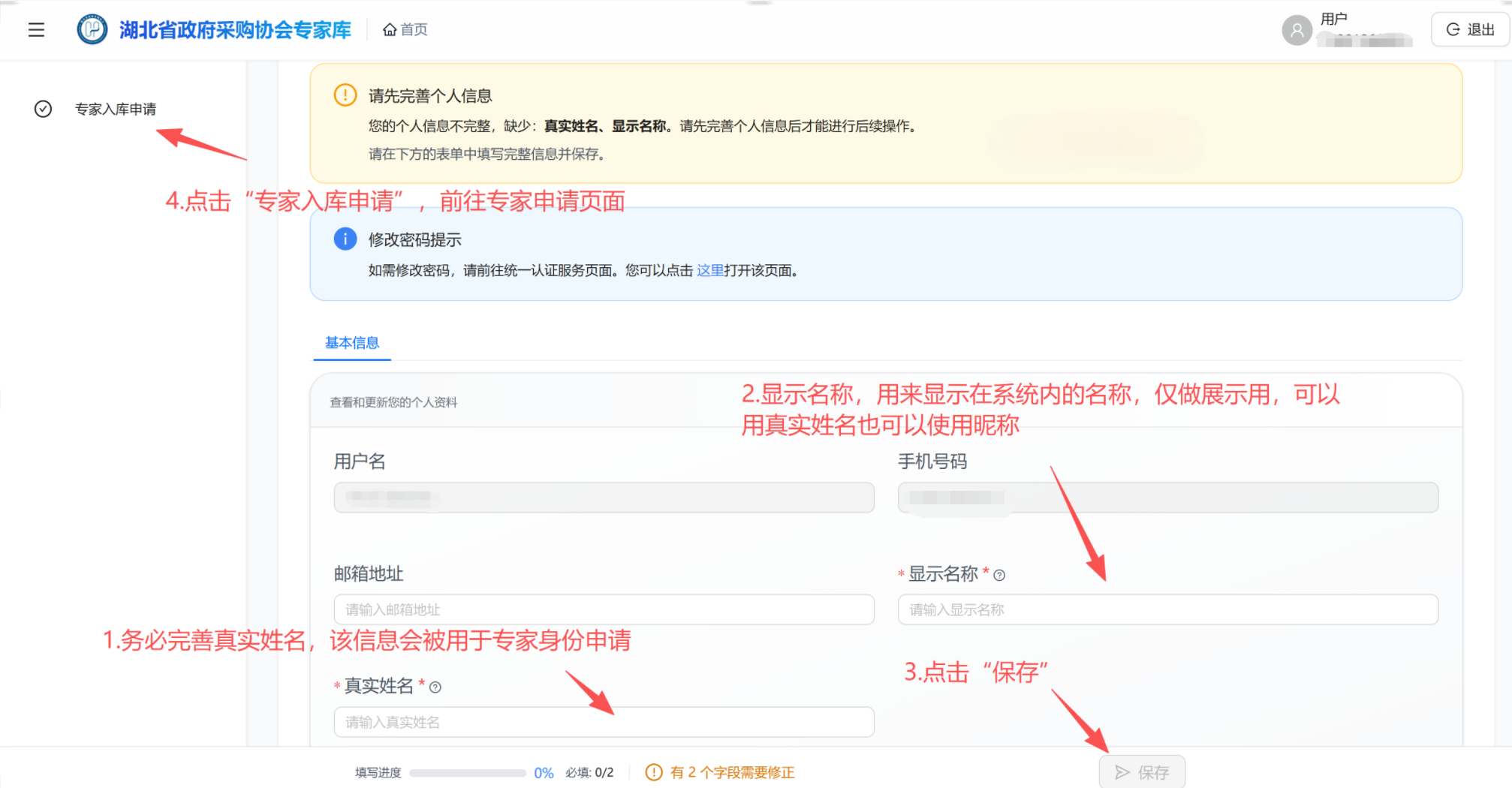Select 专家入库申请 in the sidebar
This screenshot has height=788, width=1512.
pos(116,109)
